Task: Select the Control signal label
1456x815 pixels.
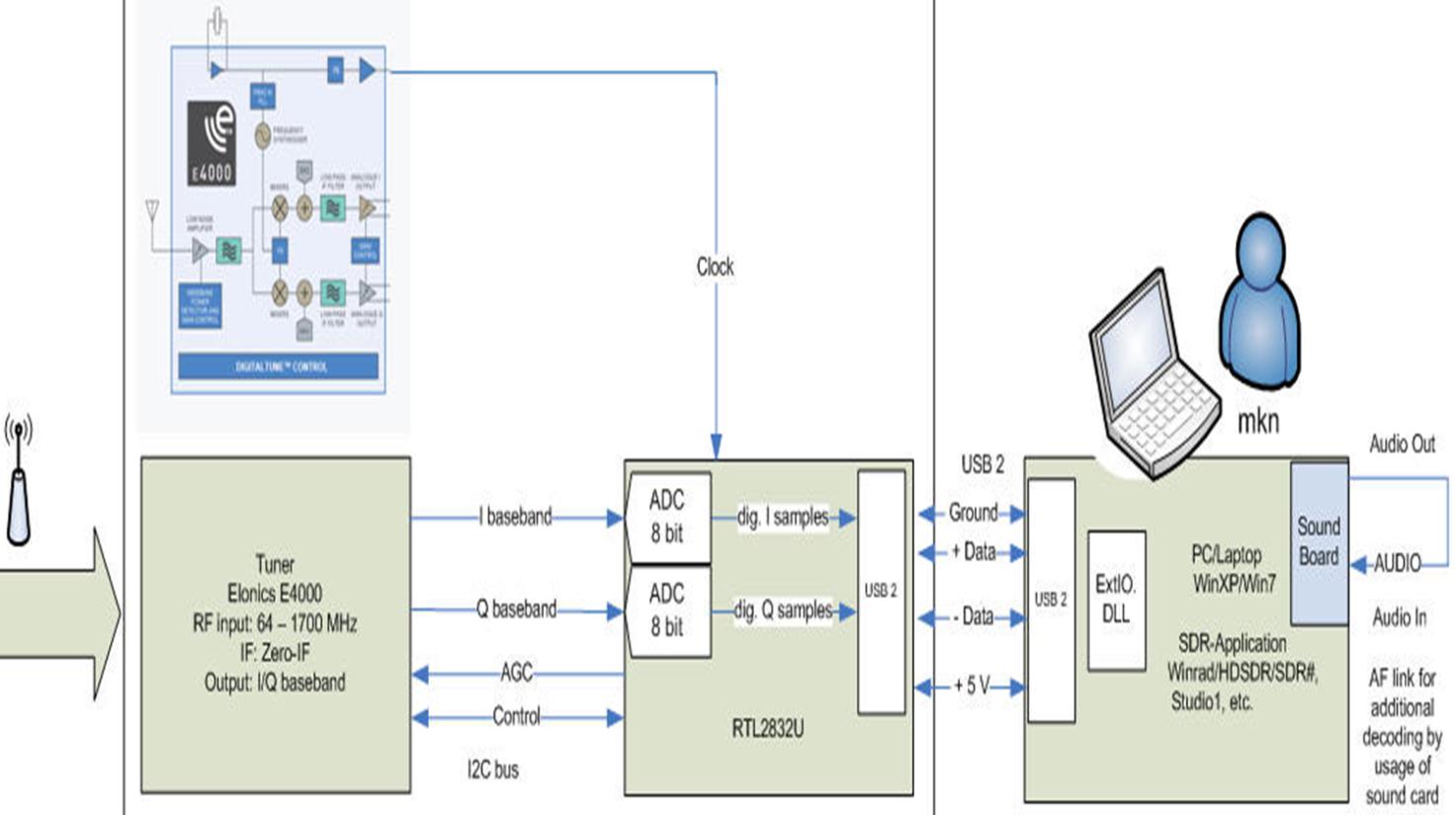Action: click(x=516, y=717)
